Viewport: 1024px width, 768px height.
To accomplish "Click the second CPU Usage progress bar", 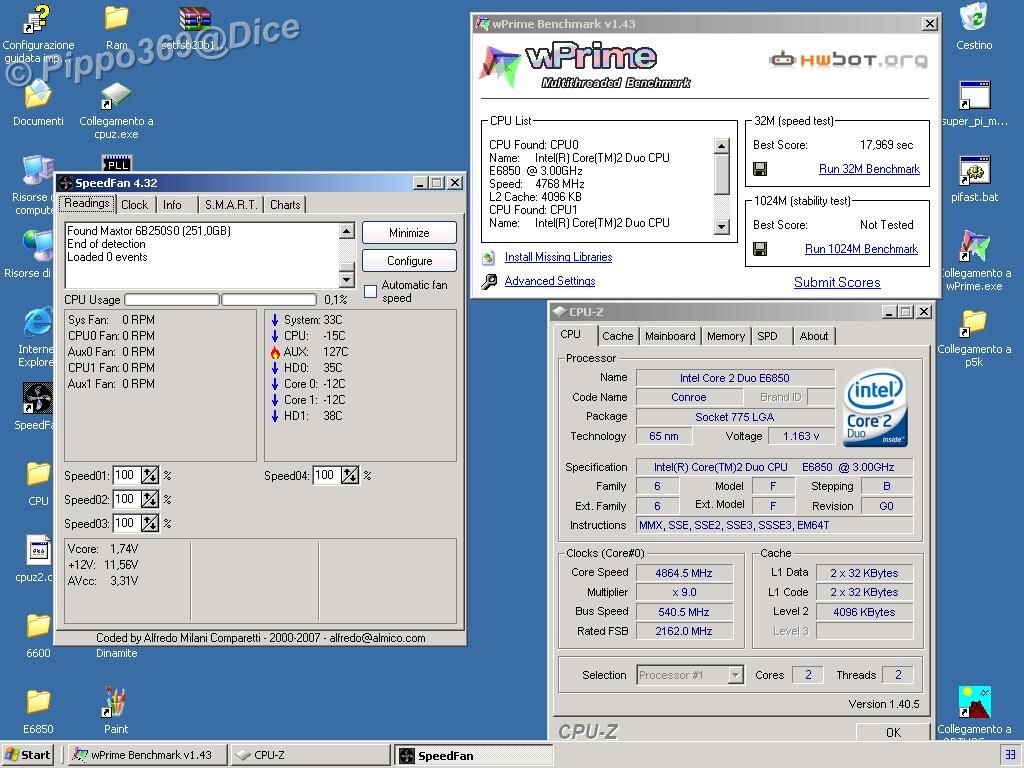I will pyautogui.click(x=269, y=300).
